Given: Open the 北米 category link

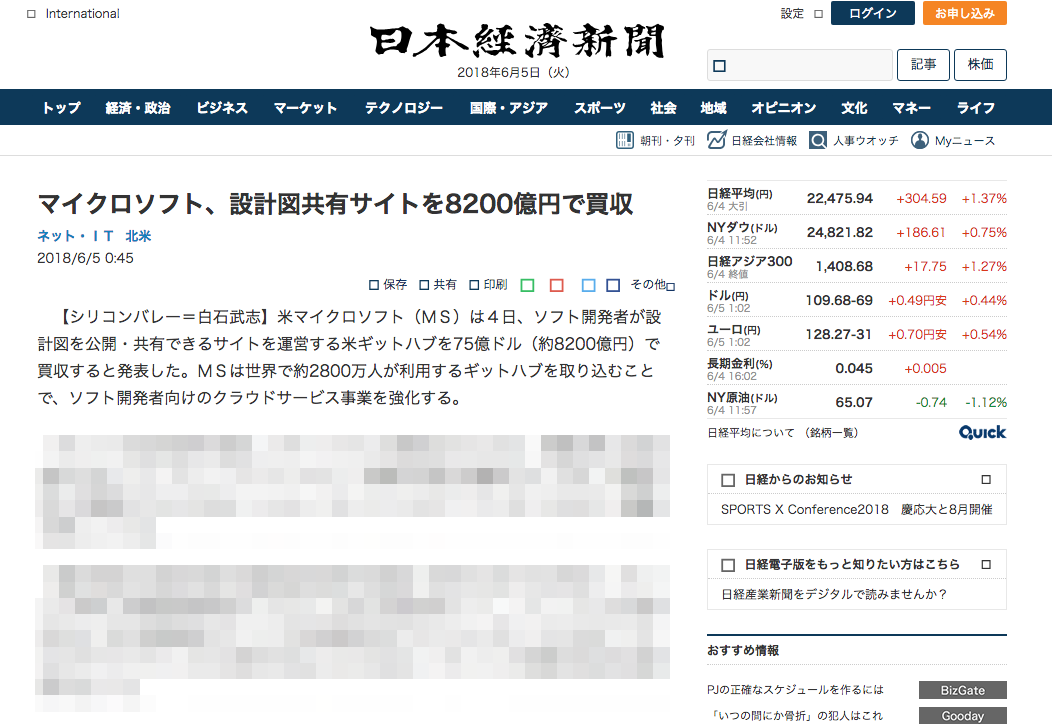Looking at the screenshot, I should tap(138, 236).
